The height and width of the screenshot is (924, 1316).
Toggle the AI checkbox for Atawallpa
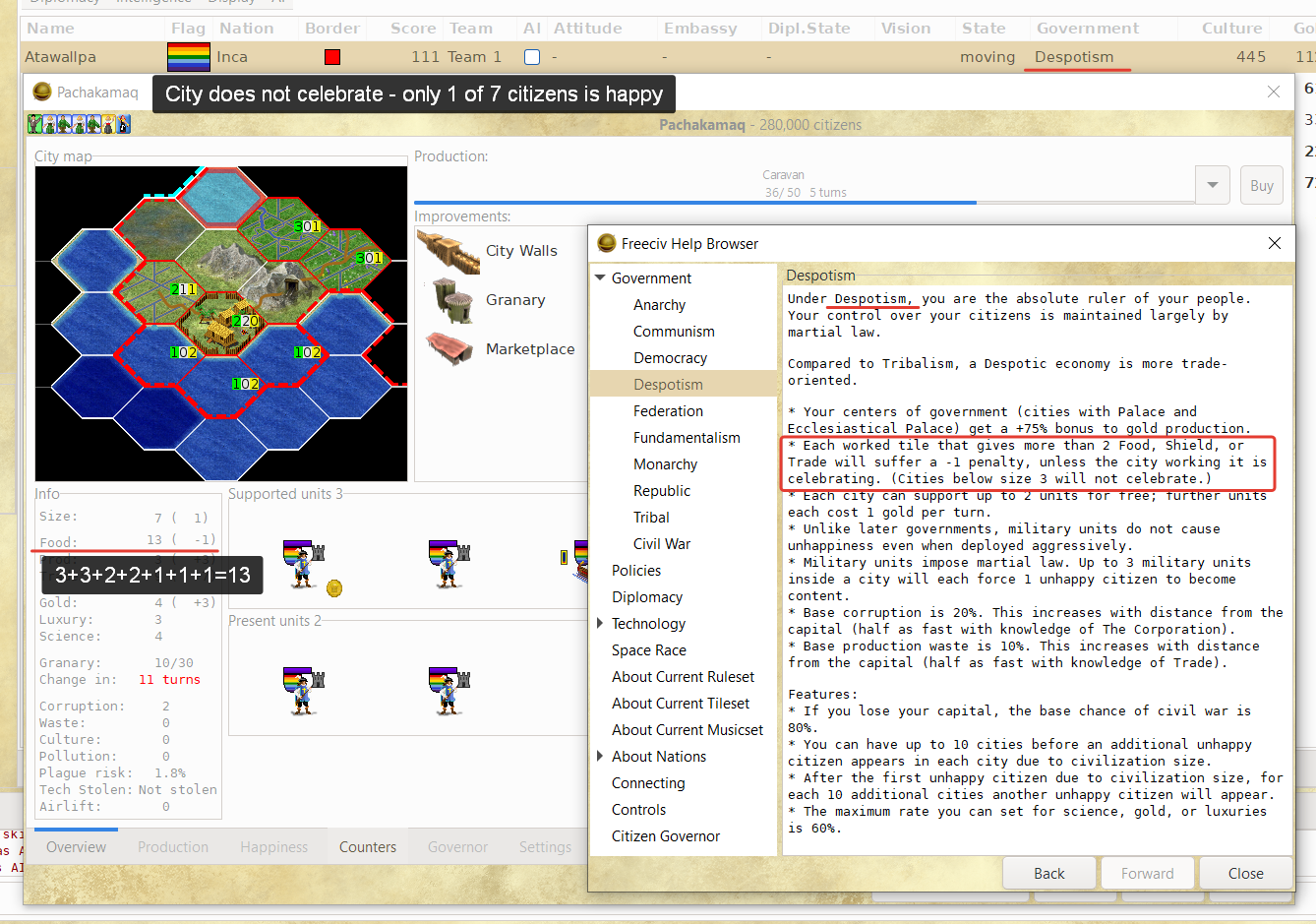click(532, 57)
